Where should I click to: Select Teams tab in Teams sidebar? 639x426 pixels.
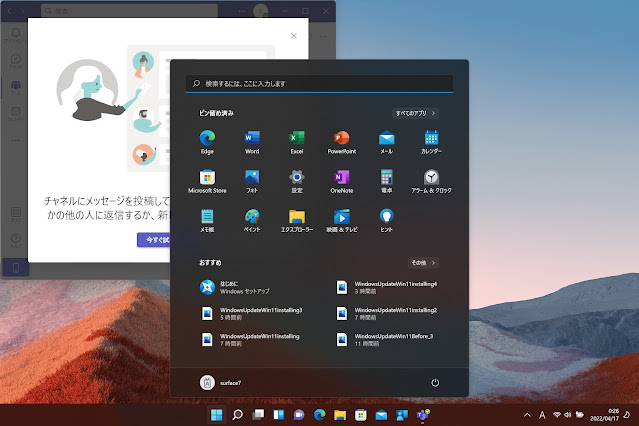click(x=15, y=87)
